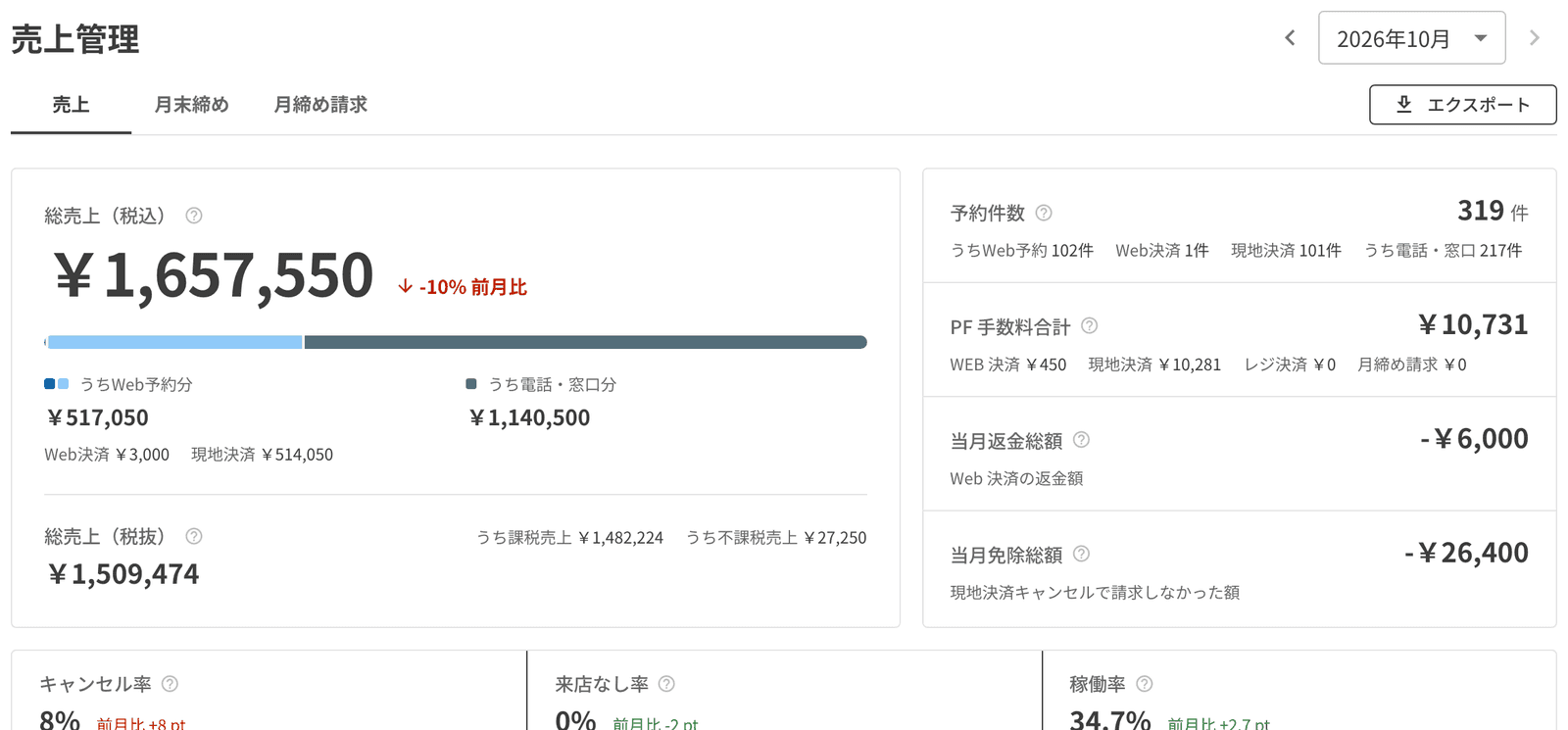Show help icon beside キャンセル率
Image resolution: width=1568 pixels, height=730 pixels.
170,684
